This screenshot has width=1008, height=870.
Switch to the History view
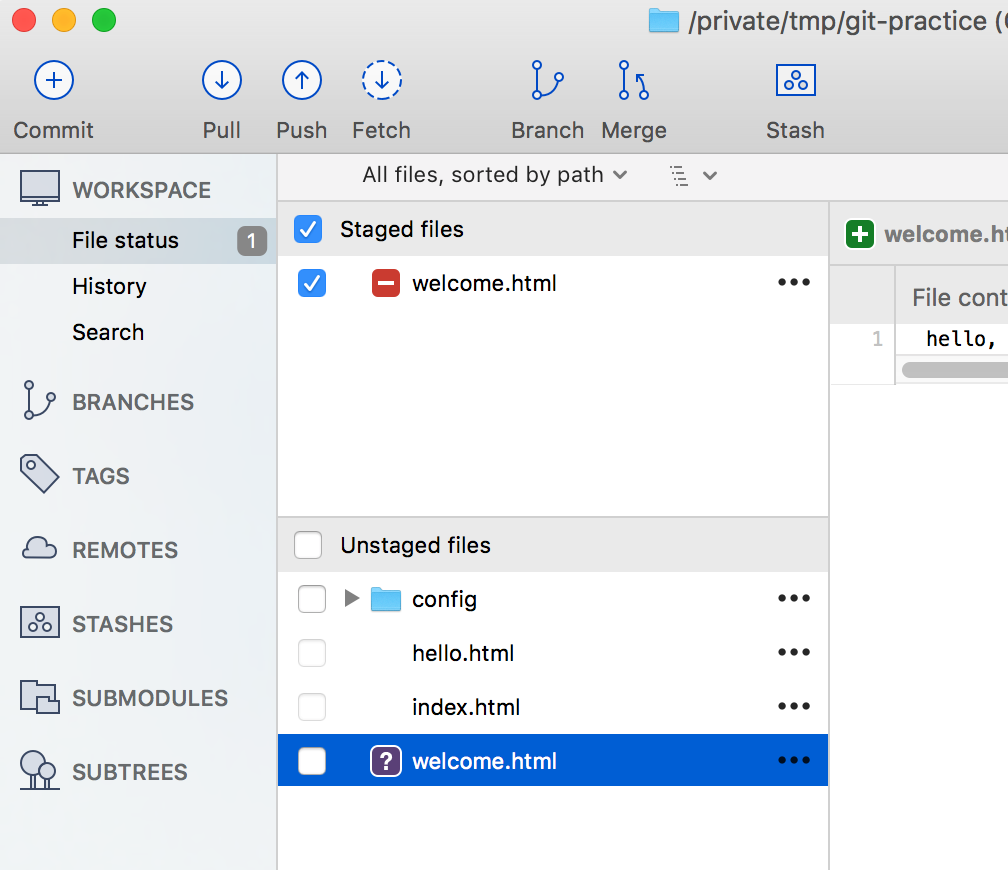108,286
